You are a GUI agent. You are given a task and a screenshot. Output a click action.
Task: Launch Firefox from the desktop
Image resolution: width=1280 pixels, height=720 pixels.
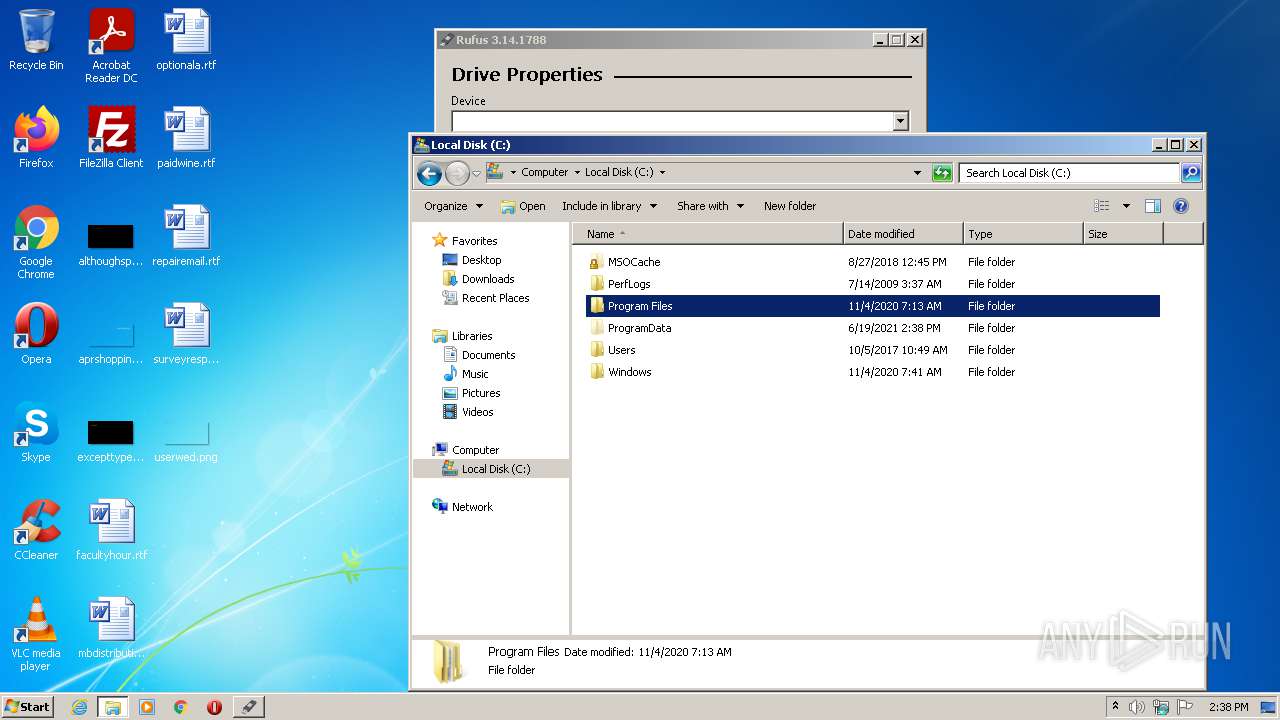point(36,138)
